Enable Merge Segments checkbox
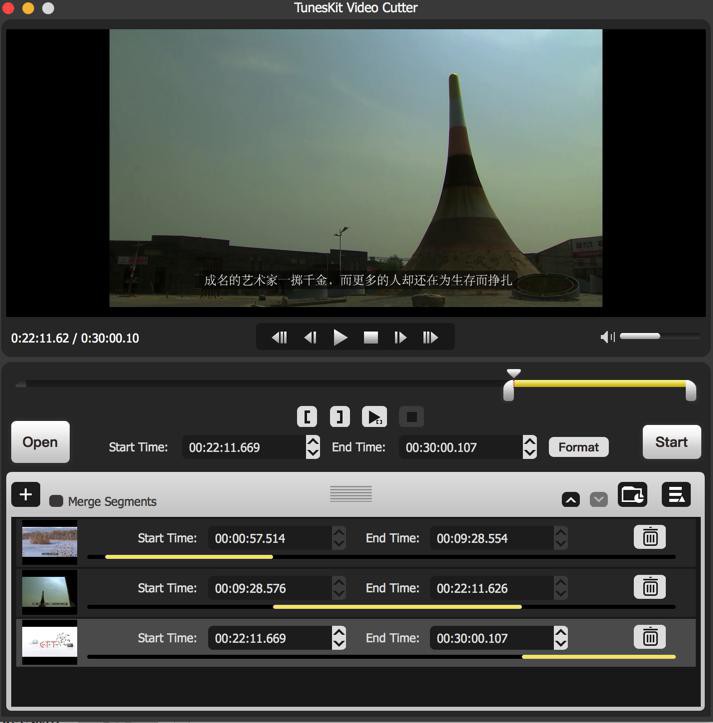This screenshot has height=723, width=713. (56, 501)
